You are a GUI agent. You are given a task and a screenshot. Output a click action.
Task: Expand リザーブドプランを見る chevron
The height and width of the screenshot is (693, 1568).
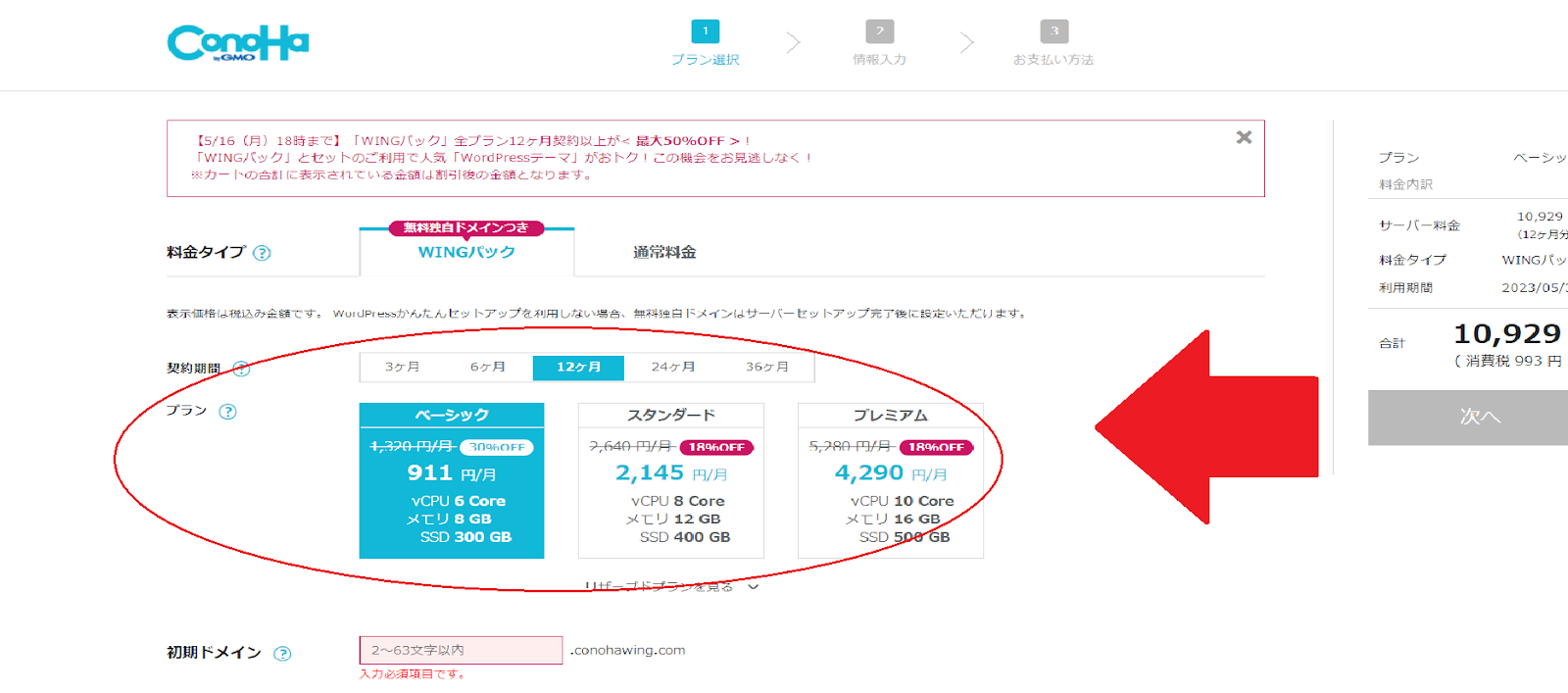(x=753, y=586)
